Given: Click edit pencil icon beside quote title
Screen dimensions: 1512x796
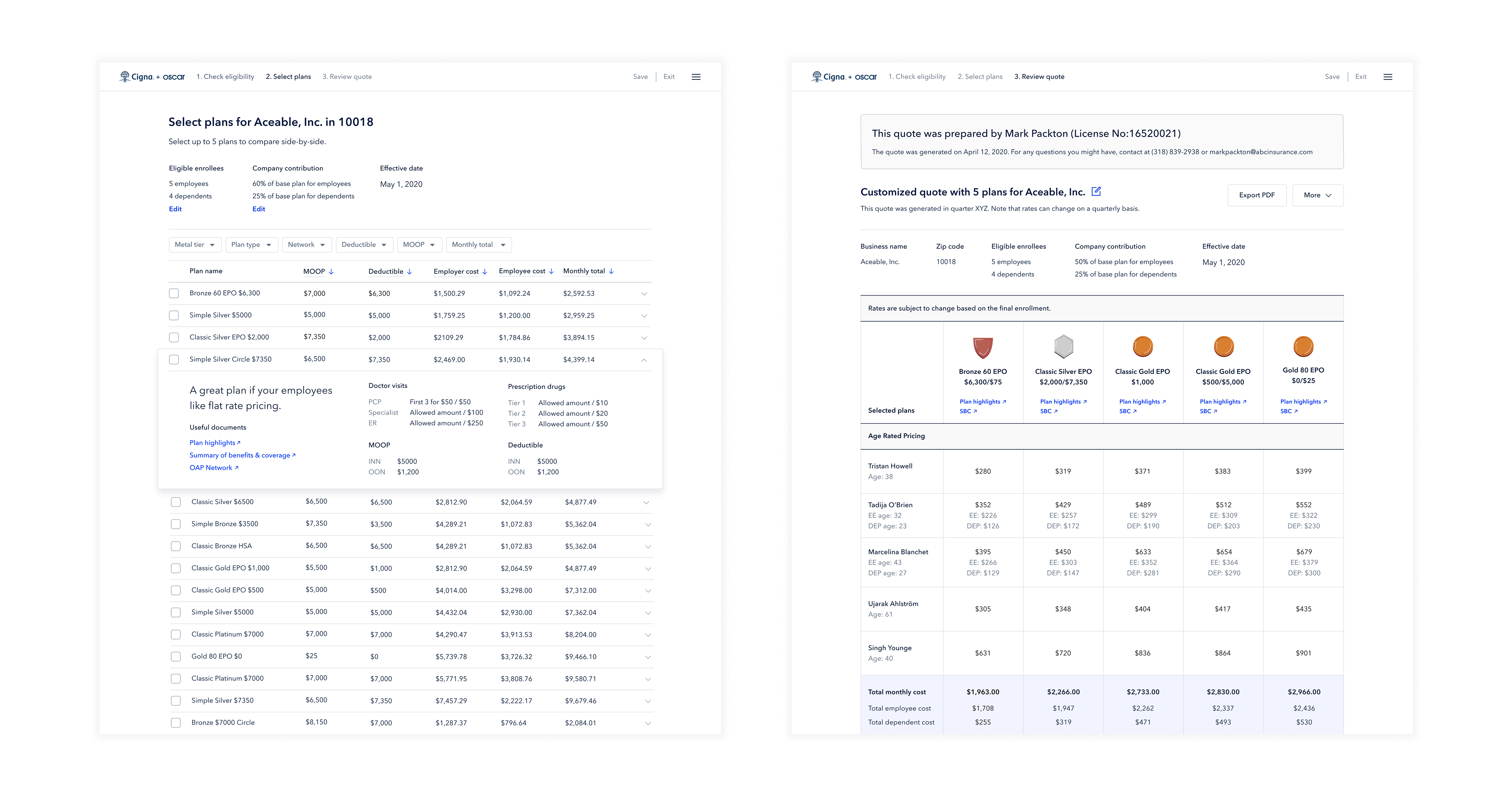Looking at the screenshot, I should coord(1096,191).
